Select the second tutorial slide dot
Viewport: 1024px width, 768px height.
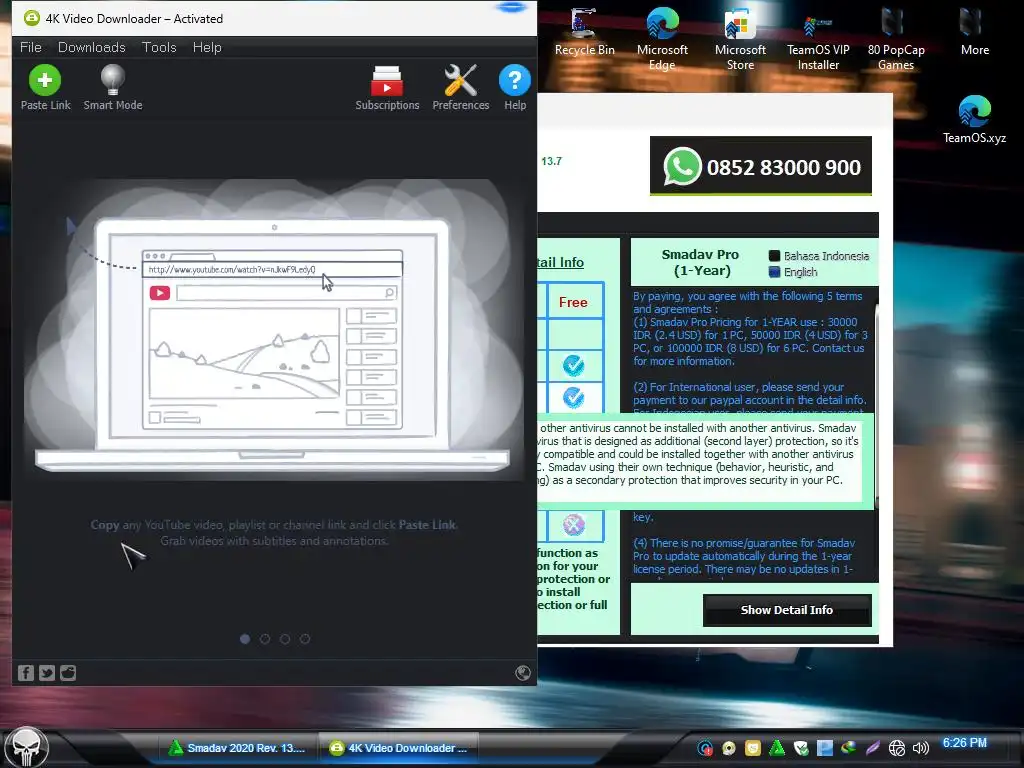pos(265,639)
